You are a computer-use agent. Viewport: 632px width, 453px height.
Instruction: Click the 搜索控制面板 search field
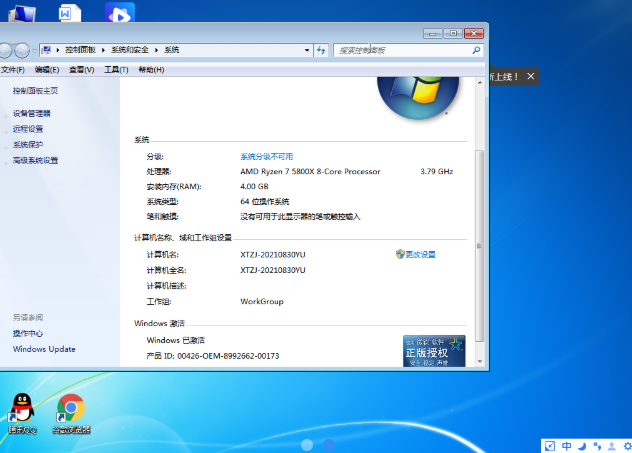click(x=400, y=49)
